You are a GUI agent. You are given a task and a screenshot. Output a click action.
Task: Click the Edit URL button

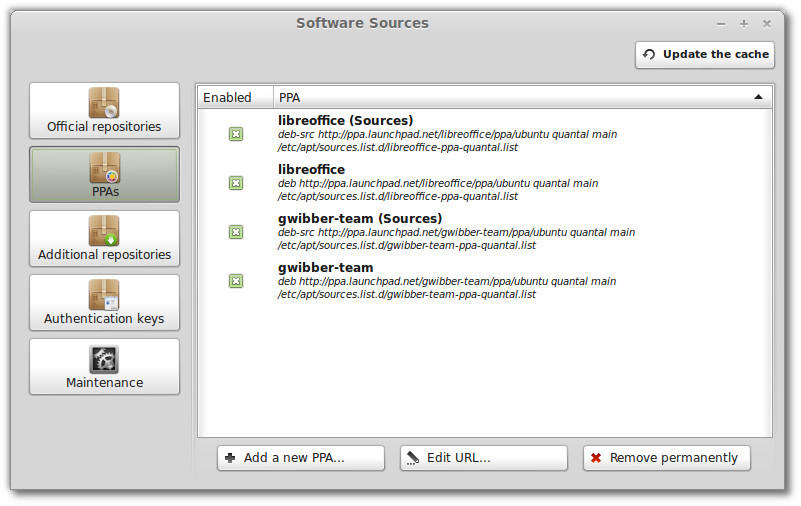[484, 458]
